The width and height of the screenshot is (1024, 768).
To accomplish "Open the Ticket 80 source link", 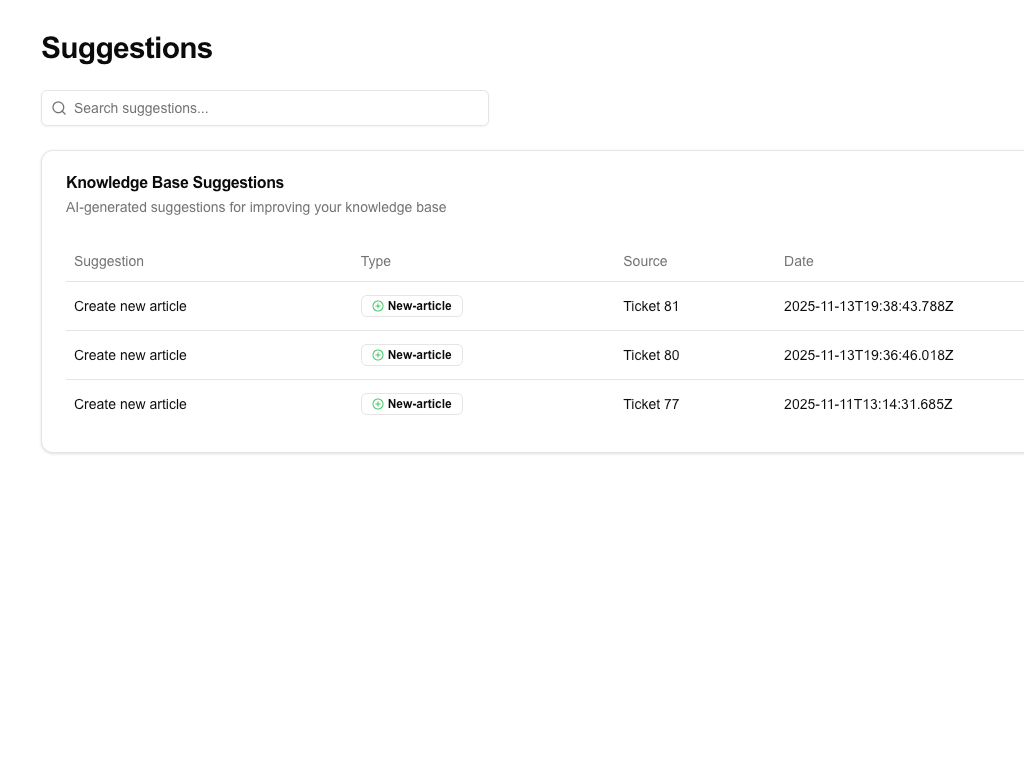I will coord(651,355).
